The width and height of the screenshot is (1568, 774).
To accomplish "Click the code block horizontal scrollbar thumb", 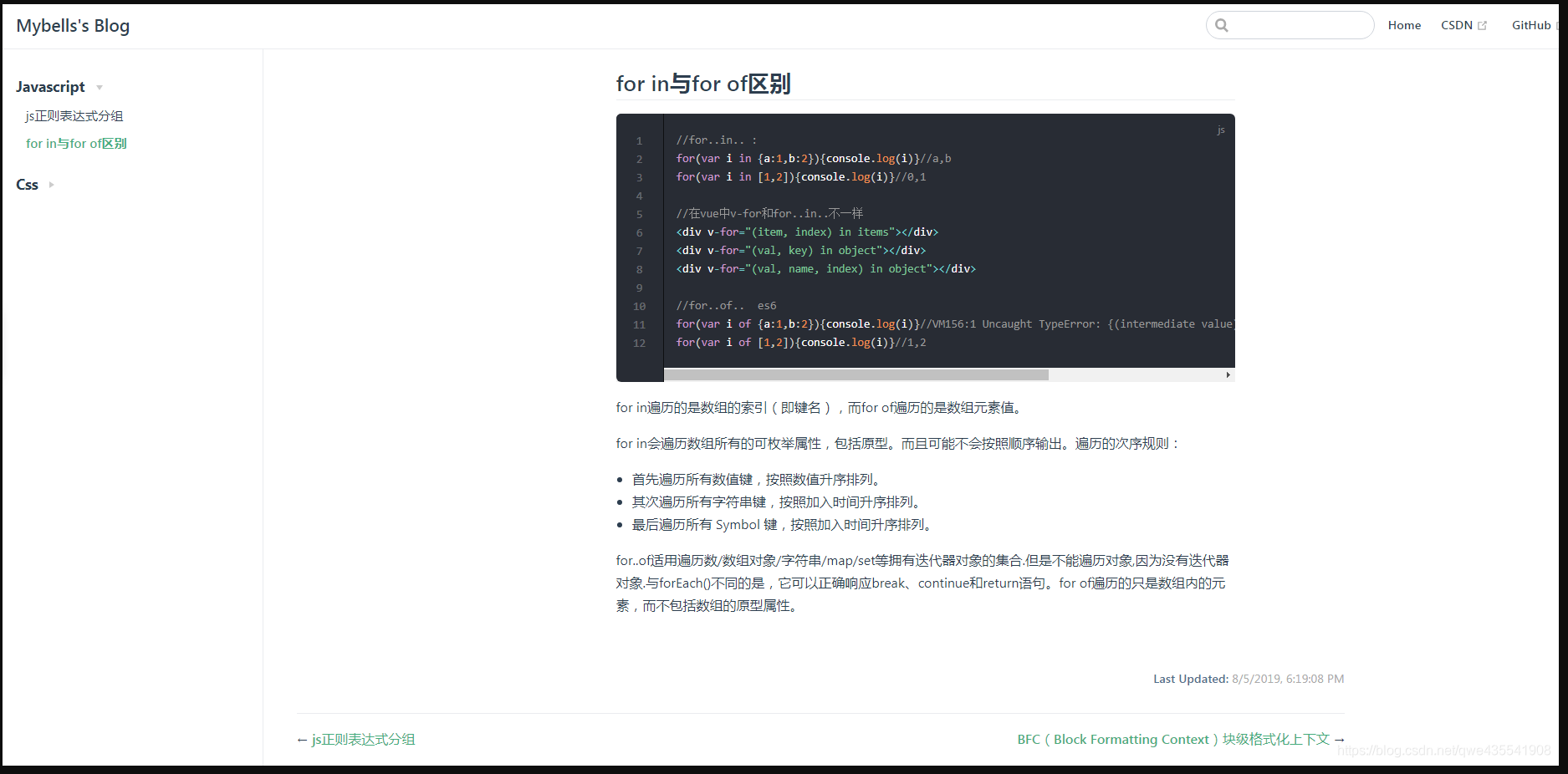I will 856,375.
